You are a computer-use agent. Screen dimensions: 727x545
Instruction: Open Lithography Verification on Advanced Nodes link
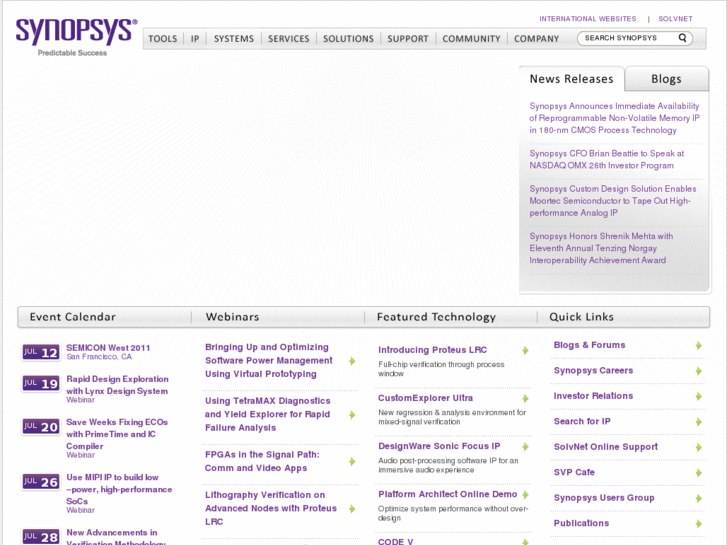pyautogui.click(x=271, y=508)
